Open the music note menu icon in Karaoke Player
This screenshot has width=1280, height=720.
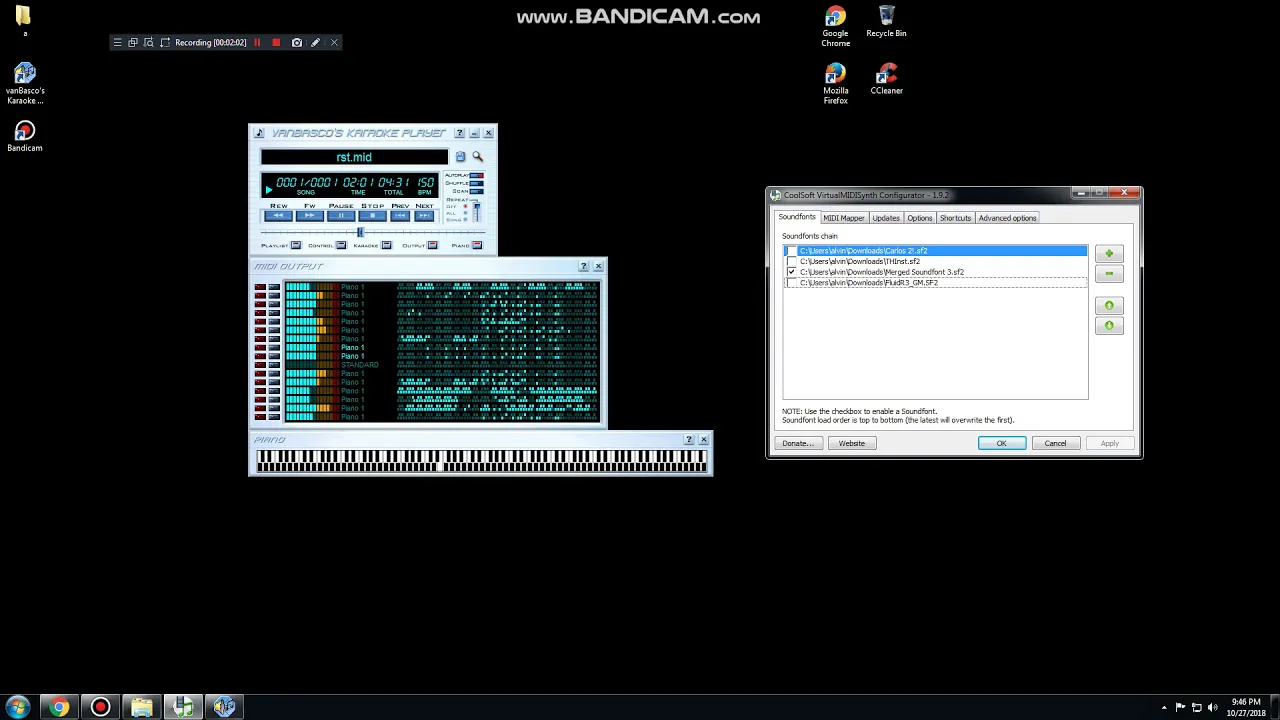pos(259,133)
